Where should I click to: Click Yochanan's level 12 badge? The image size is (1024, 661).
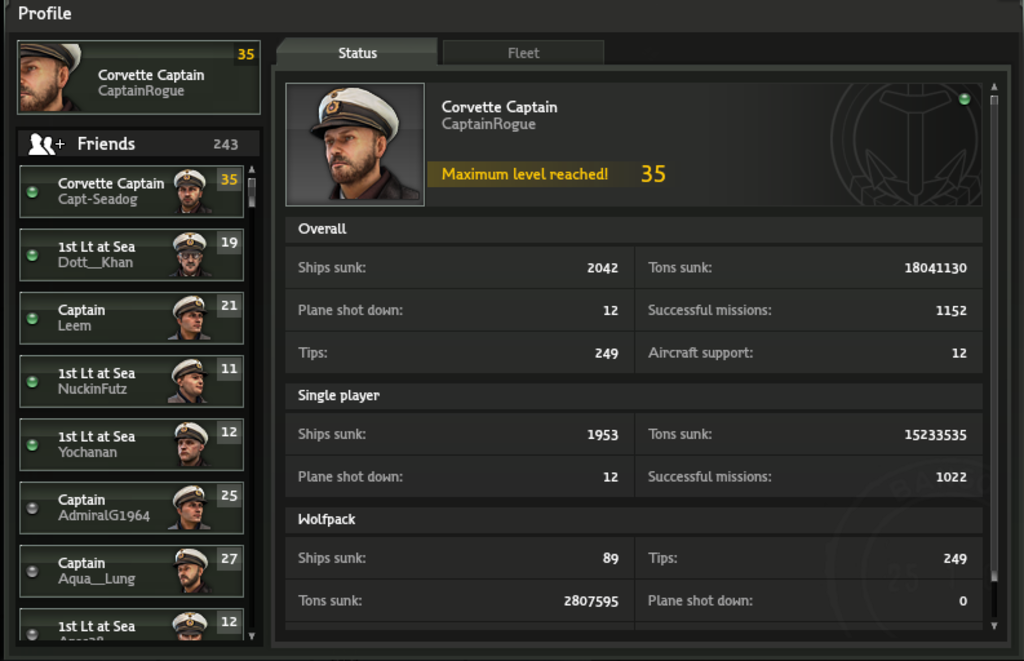[229, 432]
